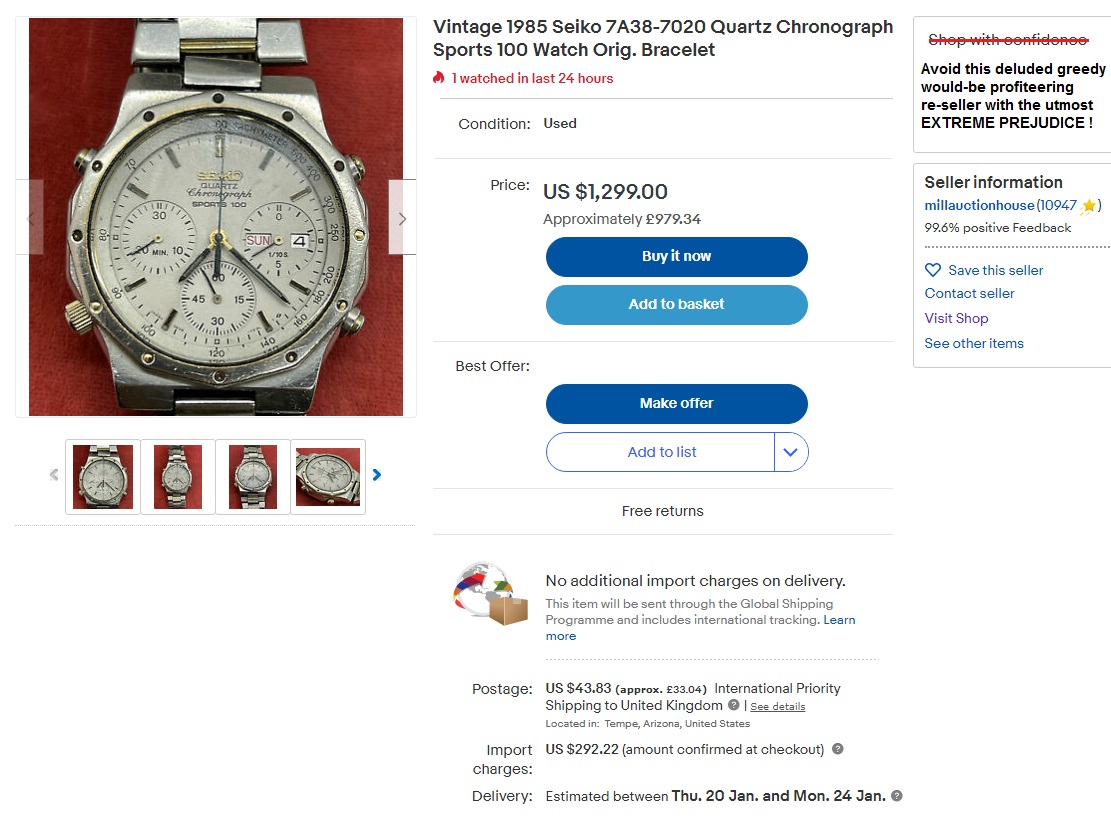Click the back arrow beside the thumbnail strip
This screenshot has height=825, width=1111.
tap(53, 475)
